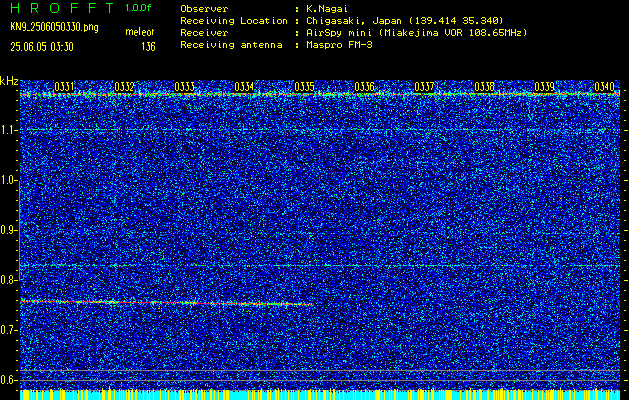629x400 pixels.
Task: Click the Receiver label
Action: click(x=204, y=33)
